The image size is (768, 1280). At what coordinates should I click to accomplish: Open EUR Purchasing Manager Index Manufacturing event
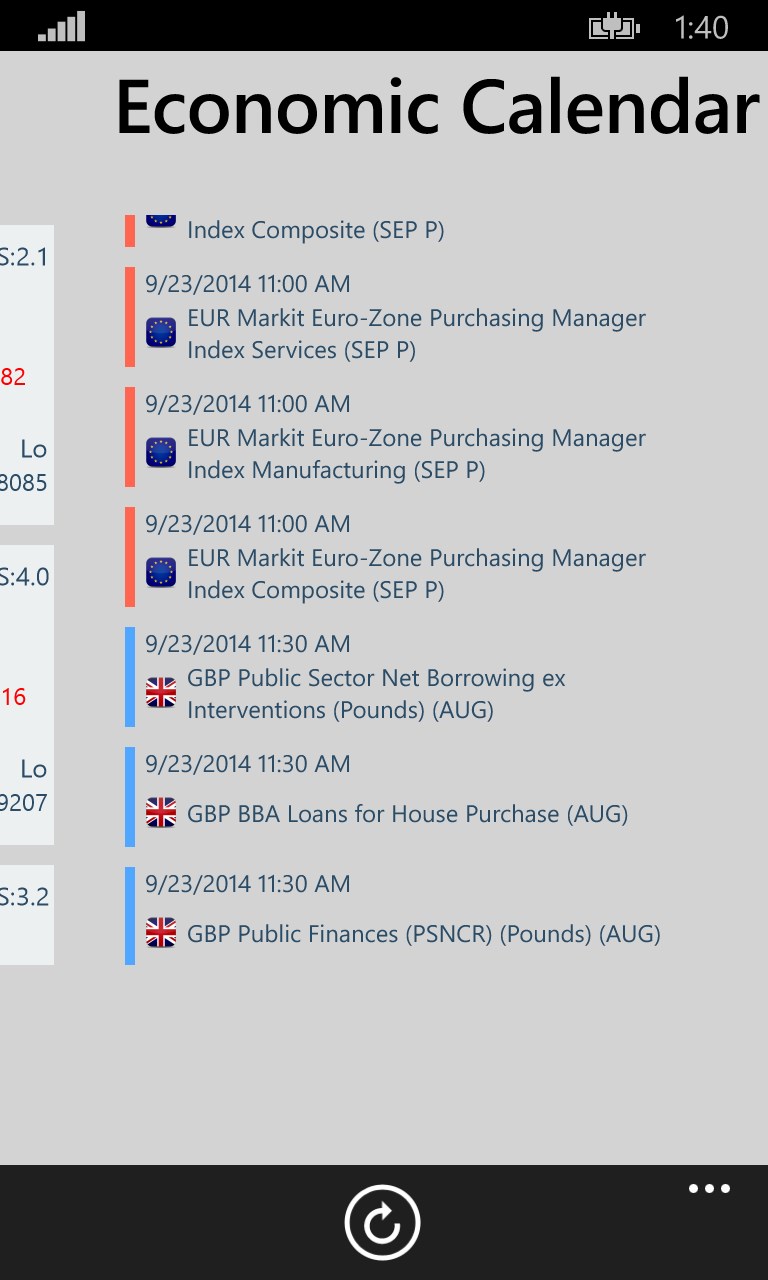tap(416, 454)
